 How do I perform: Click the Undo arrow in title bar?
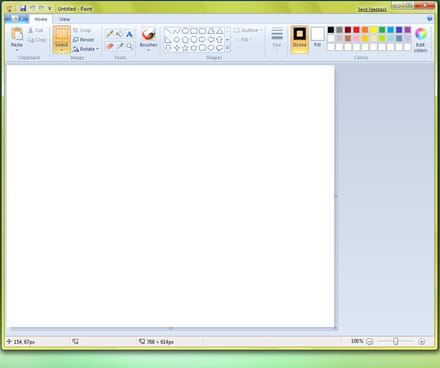(x=32, y=8)
